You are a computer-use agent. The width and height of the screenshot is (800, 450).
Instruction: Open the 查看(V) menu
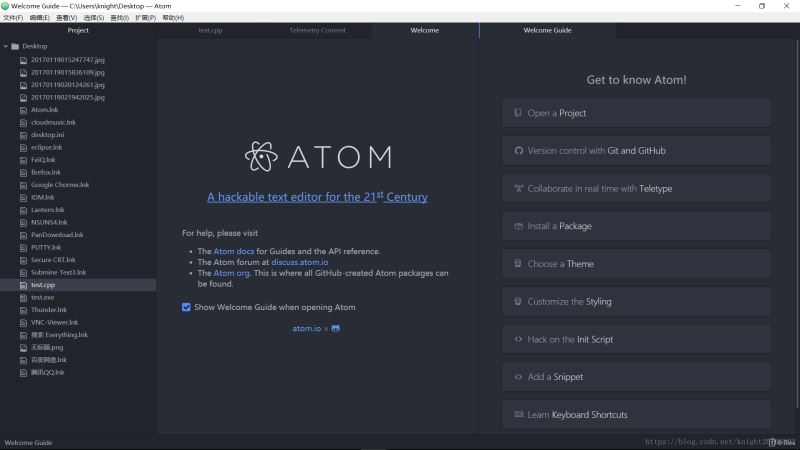click(67, 18)
